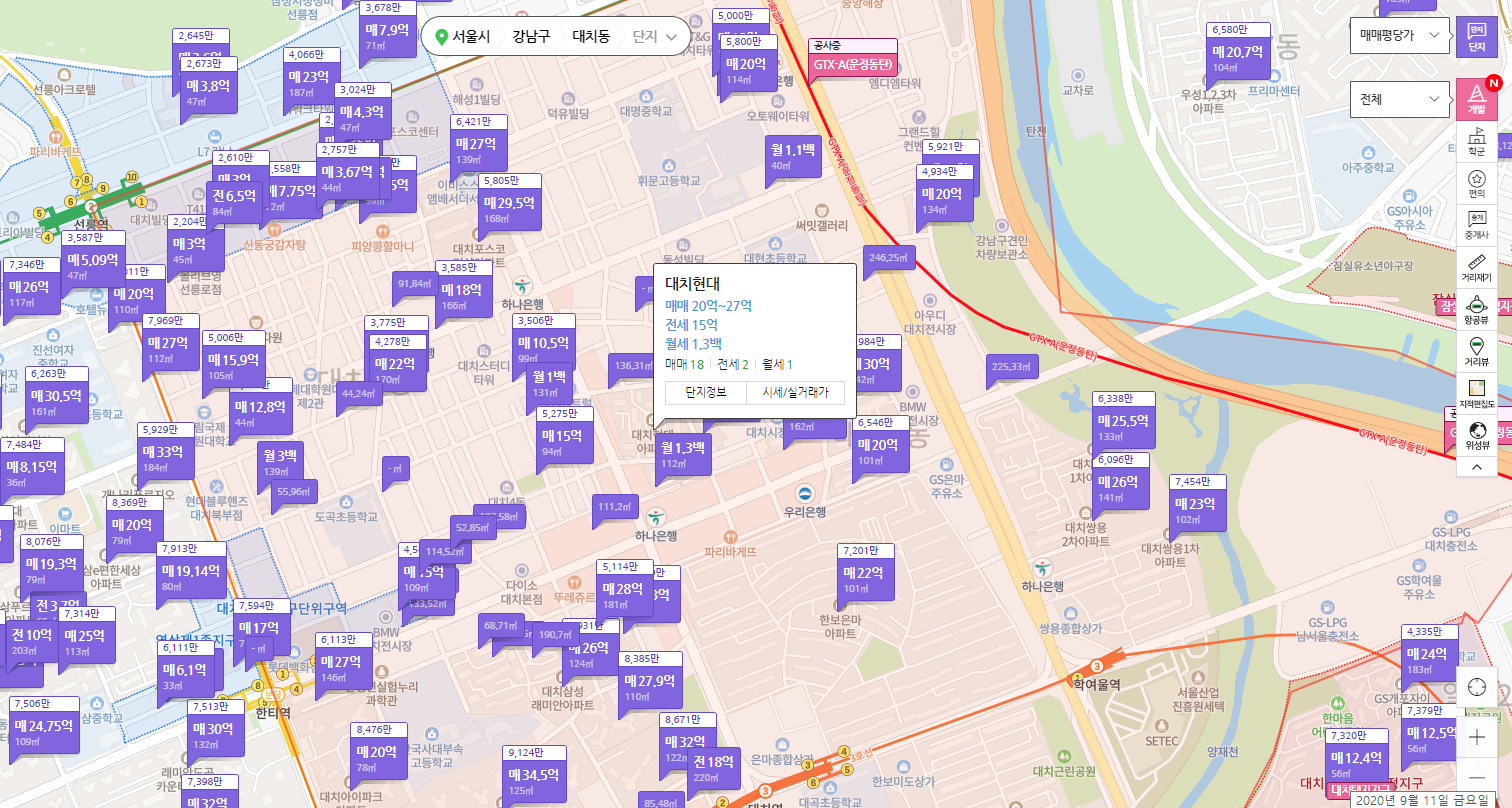Viewport: 1512px width, 808px height.
Task: Show 학군 school district overlay
Action: pos(1477,142)
